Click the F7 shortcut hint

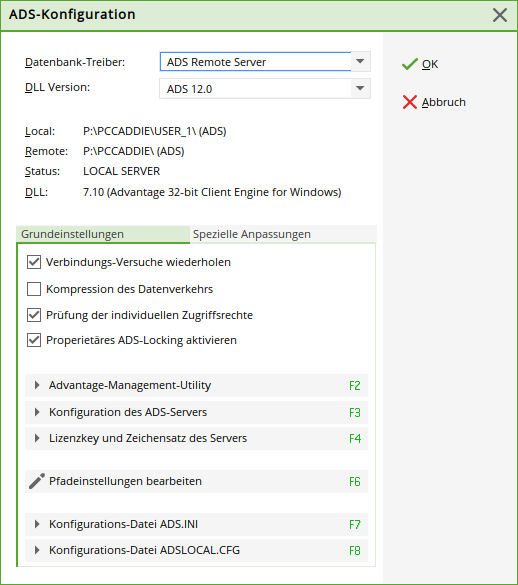tap(355, 525)
